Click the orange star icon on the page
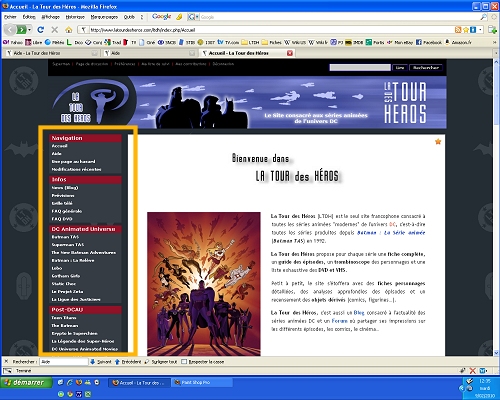This screenshot has width=500, height=400. tap(438, 142)
